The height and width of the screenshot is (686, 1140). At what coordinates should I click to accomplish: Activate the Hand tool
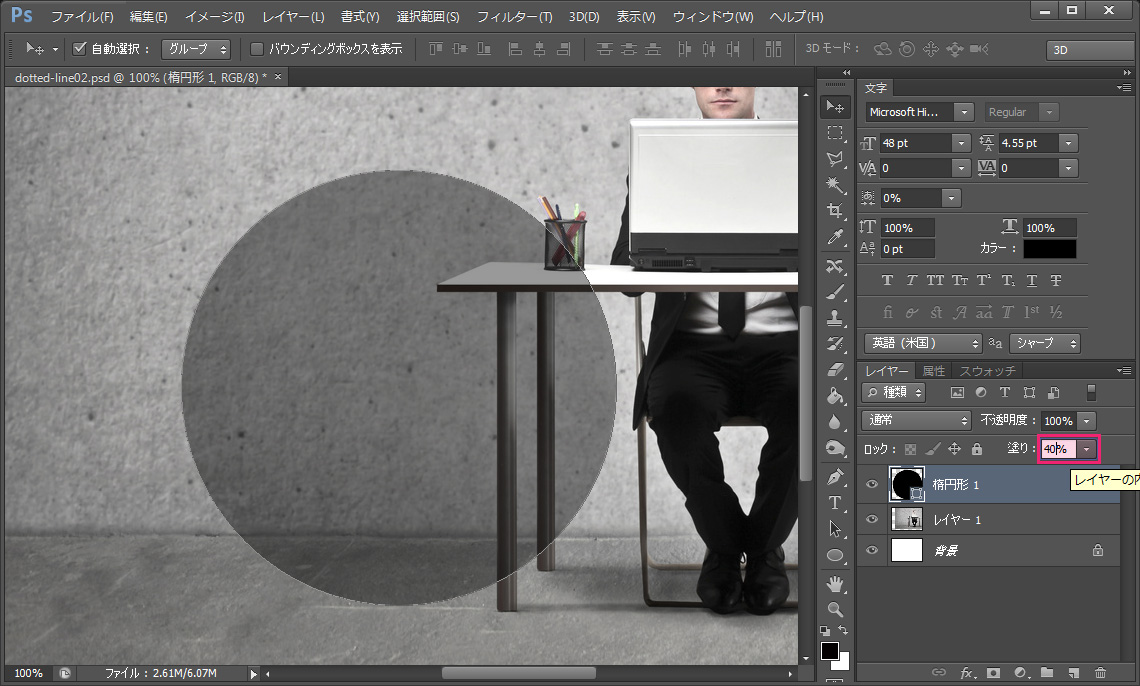pos(835,583)
